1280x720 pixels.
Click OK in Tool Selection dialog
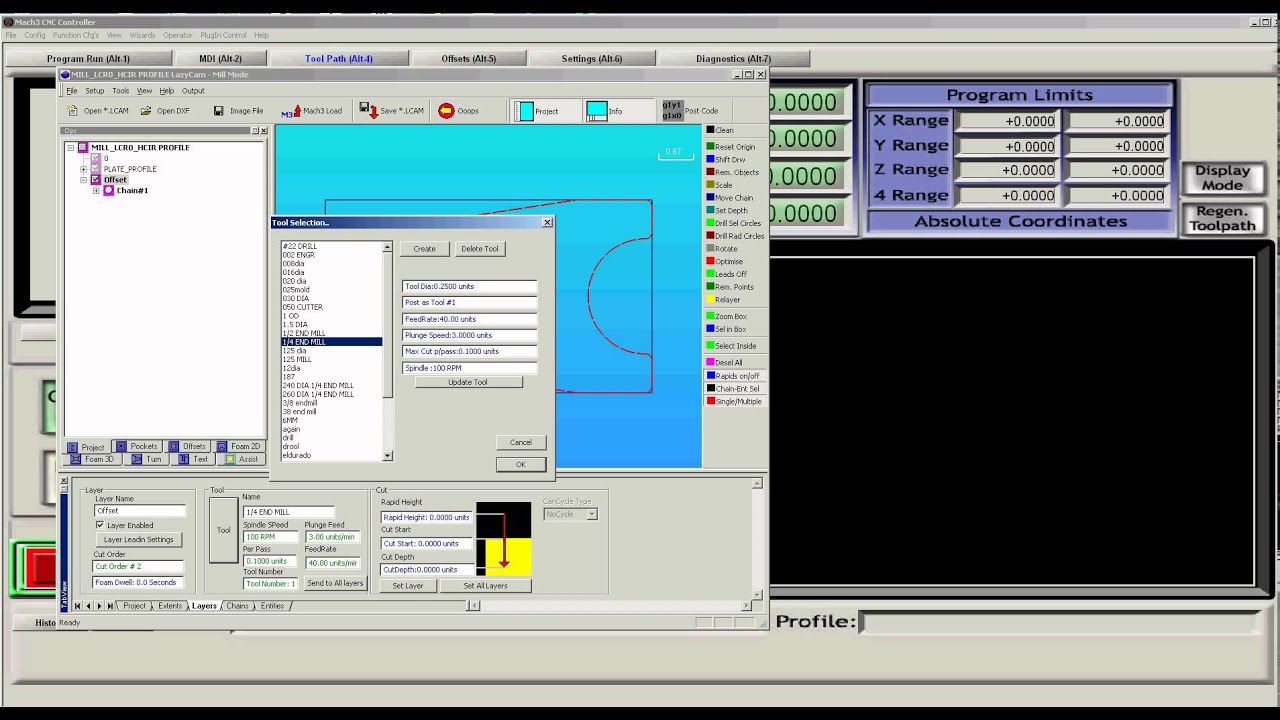[x=520, y=465]
